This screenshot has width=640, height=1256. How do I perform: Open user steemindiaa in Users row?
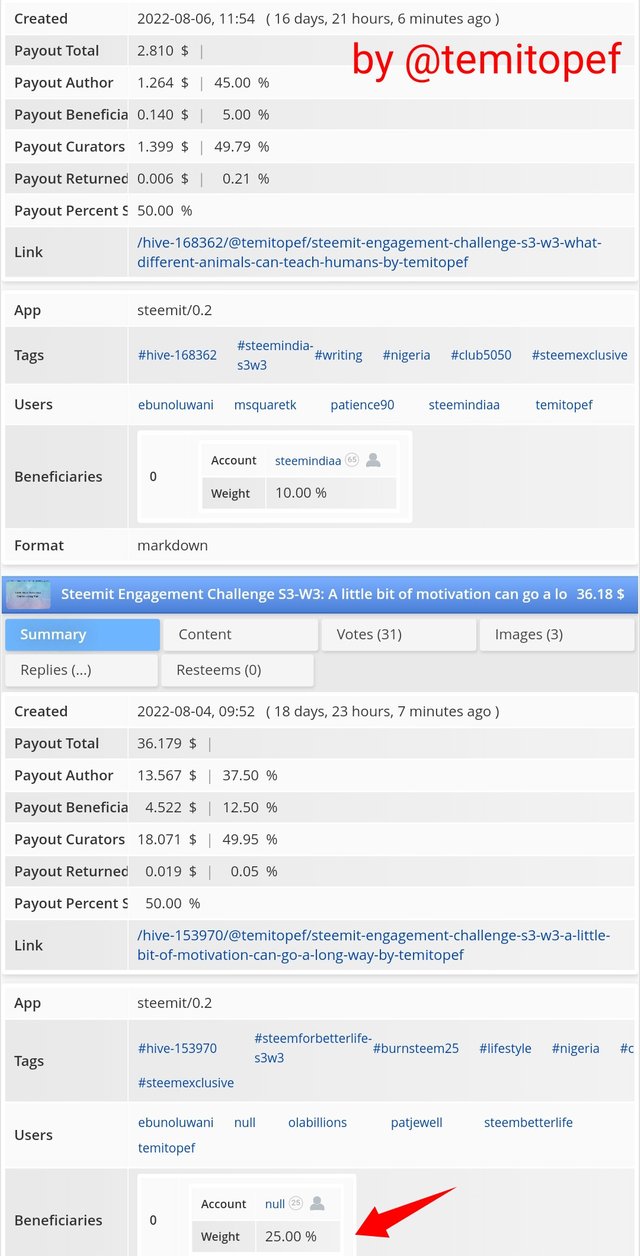click(464, 405)
